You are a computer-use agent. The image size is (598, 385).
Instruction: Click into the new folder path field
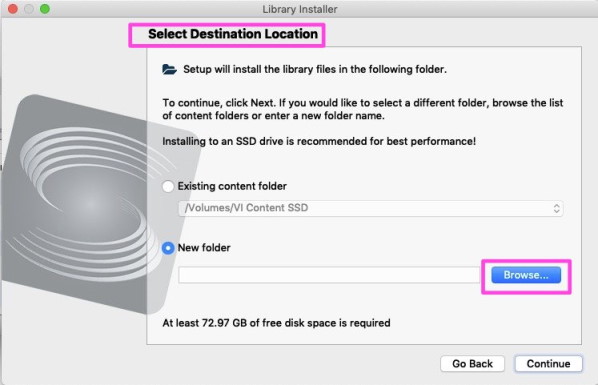pyautogui.click(x=329, y=275)
